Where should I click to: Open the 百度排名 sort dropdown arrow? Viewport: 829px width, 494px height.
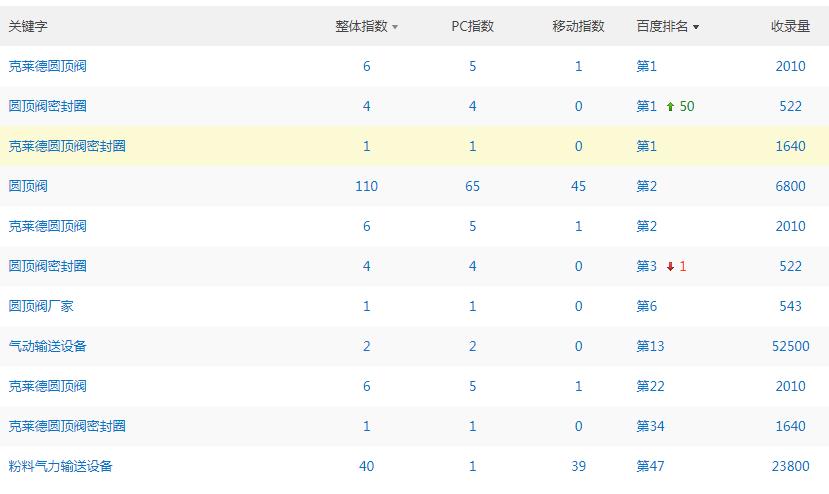pos(696,28)
